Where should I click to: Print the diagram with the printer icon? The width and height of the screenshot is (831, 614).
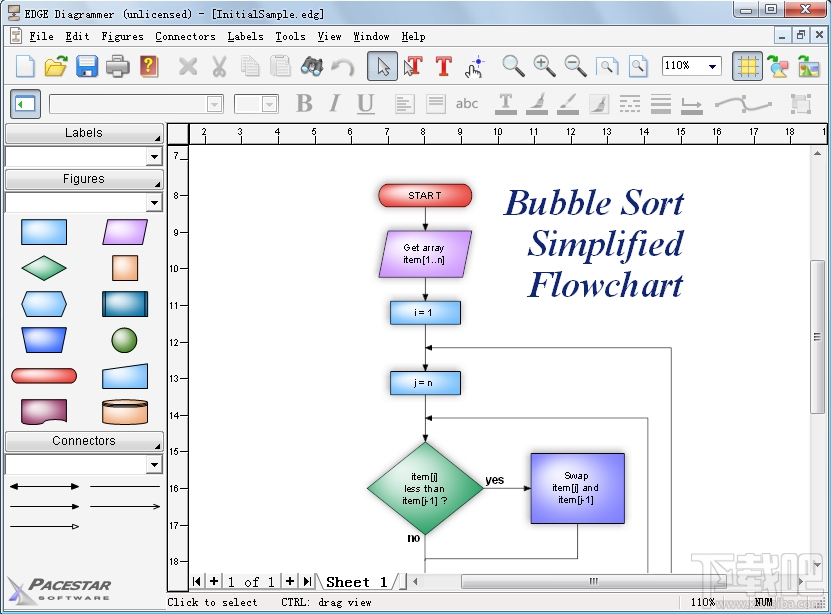point(117,66)
